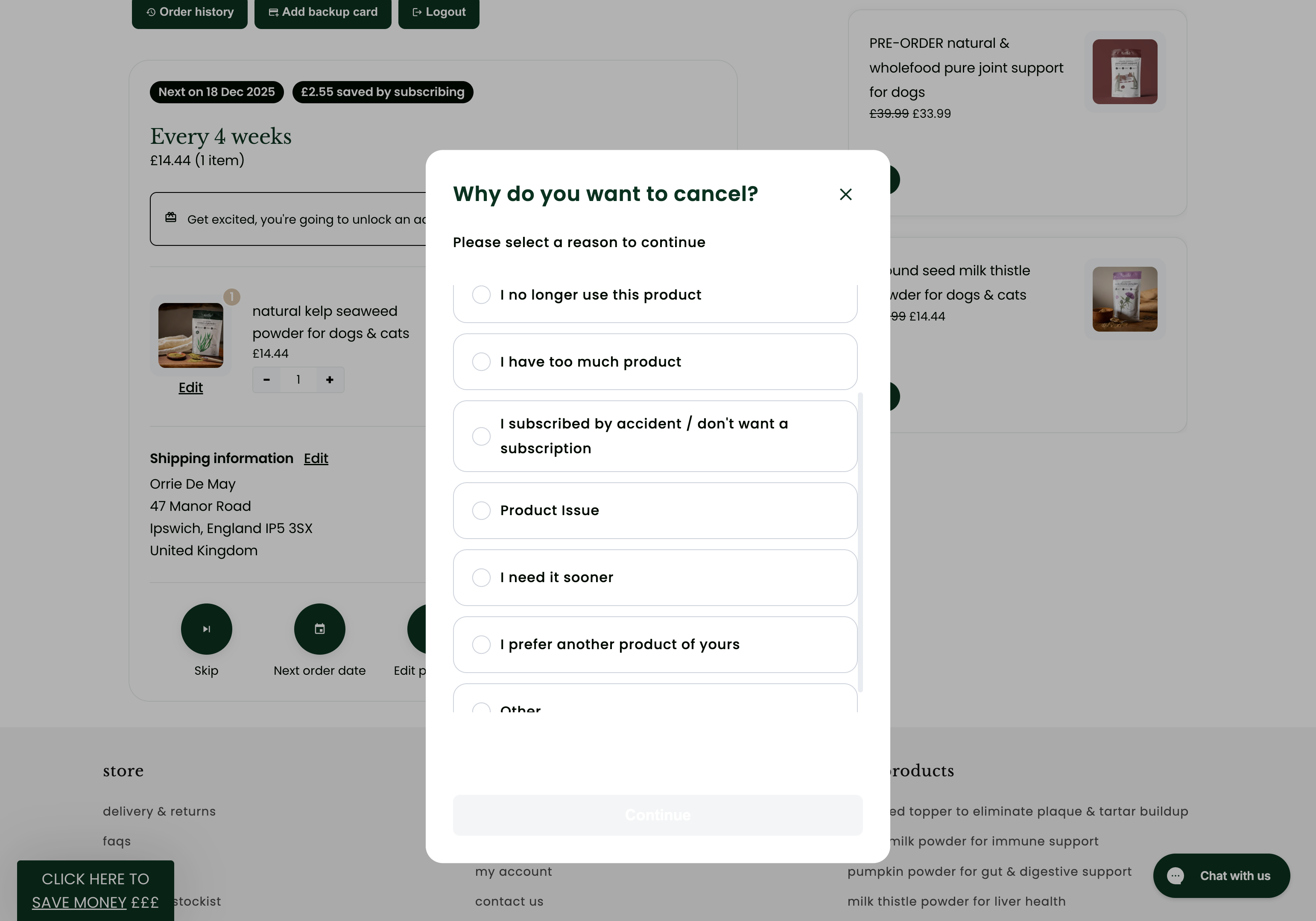The height and width of the screenshot is (921, 1316).
Task: Click the gift icon in unlock banner
Action: [171, 218]
